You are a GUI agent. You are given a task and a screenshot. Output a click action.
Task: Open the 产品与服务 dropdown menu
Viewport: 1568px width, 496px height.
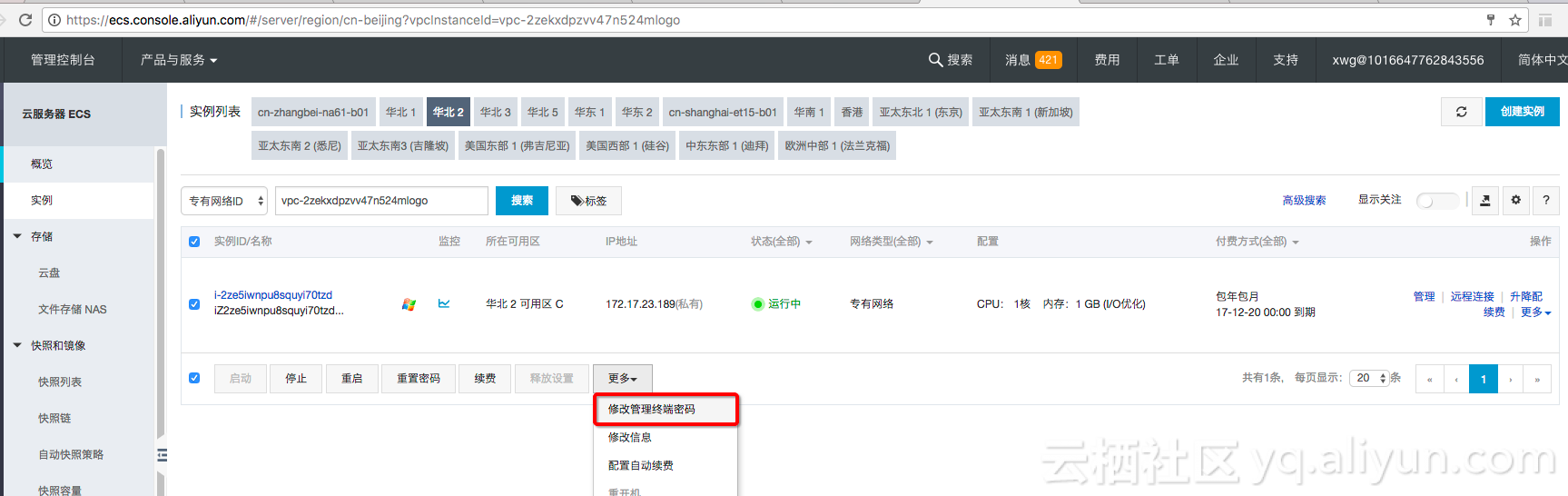[179, 60]
